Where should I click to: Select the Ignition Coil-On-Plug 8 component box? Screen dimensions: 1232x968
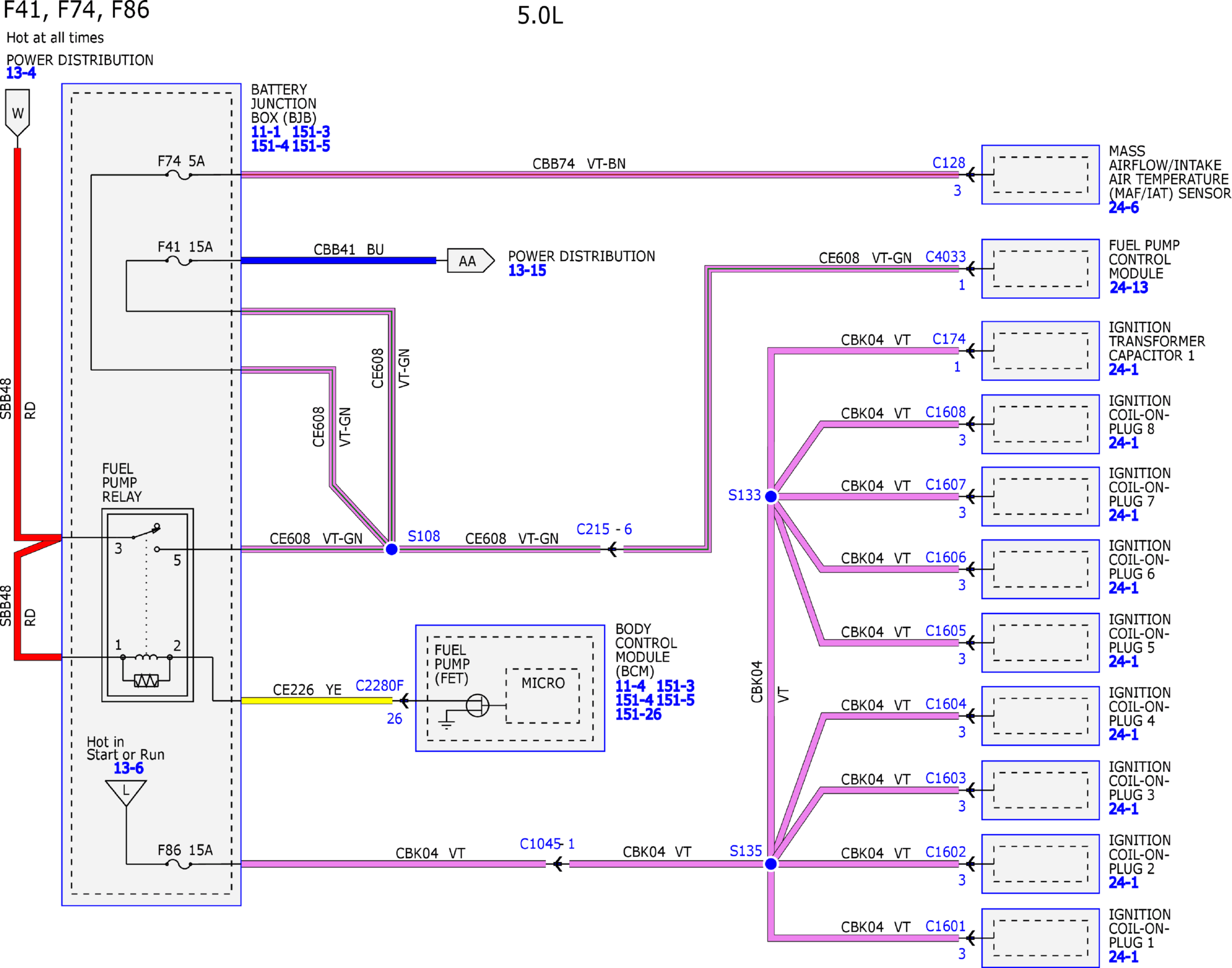pos(1041,424)
